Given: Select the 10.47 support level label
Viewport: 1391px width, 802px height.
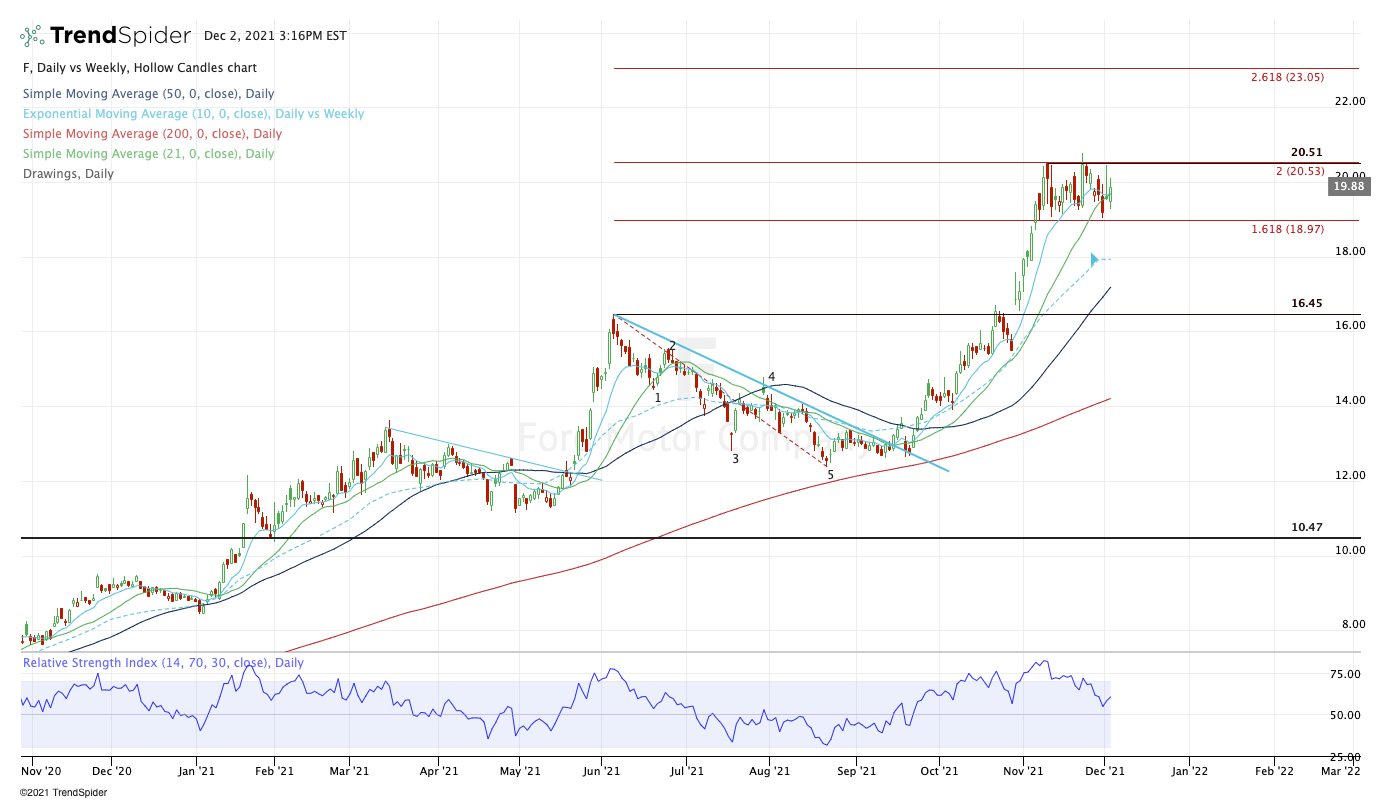Looking at the screenshot, I should tap(1306, 527).
